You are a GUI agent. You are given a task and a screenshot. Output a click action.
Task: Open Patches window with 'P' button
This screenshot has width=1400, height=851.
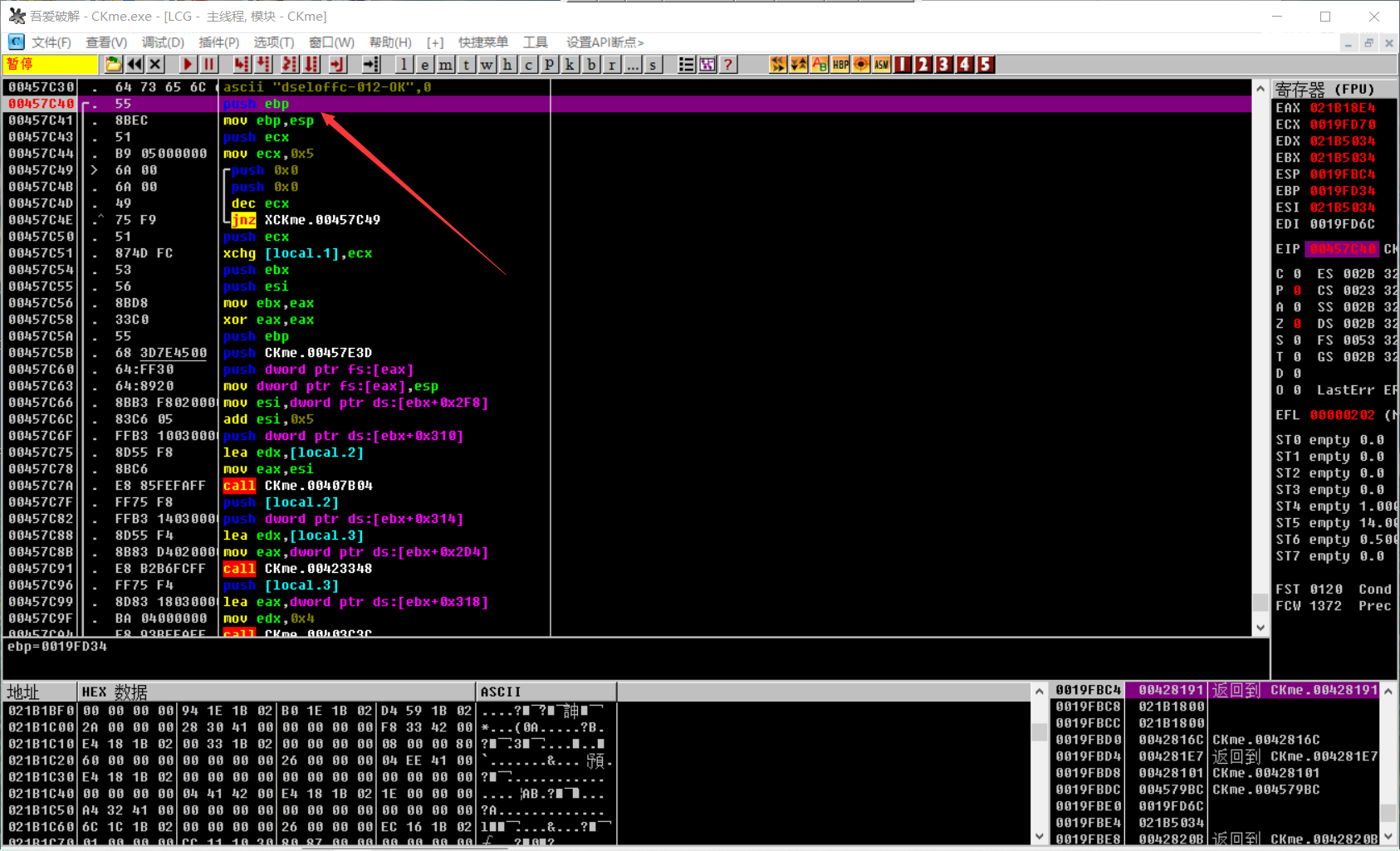[549, 65]
